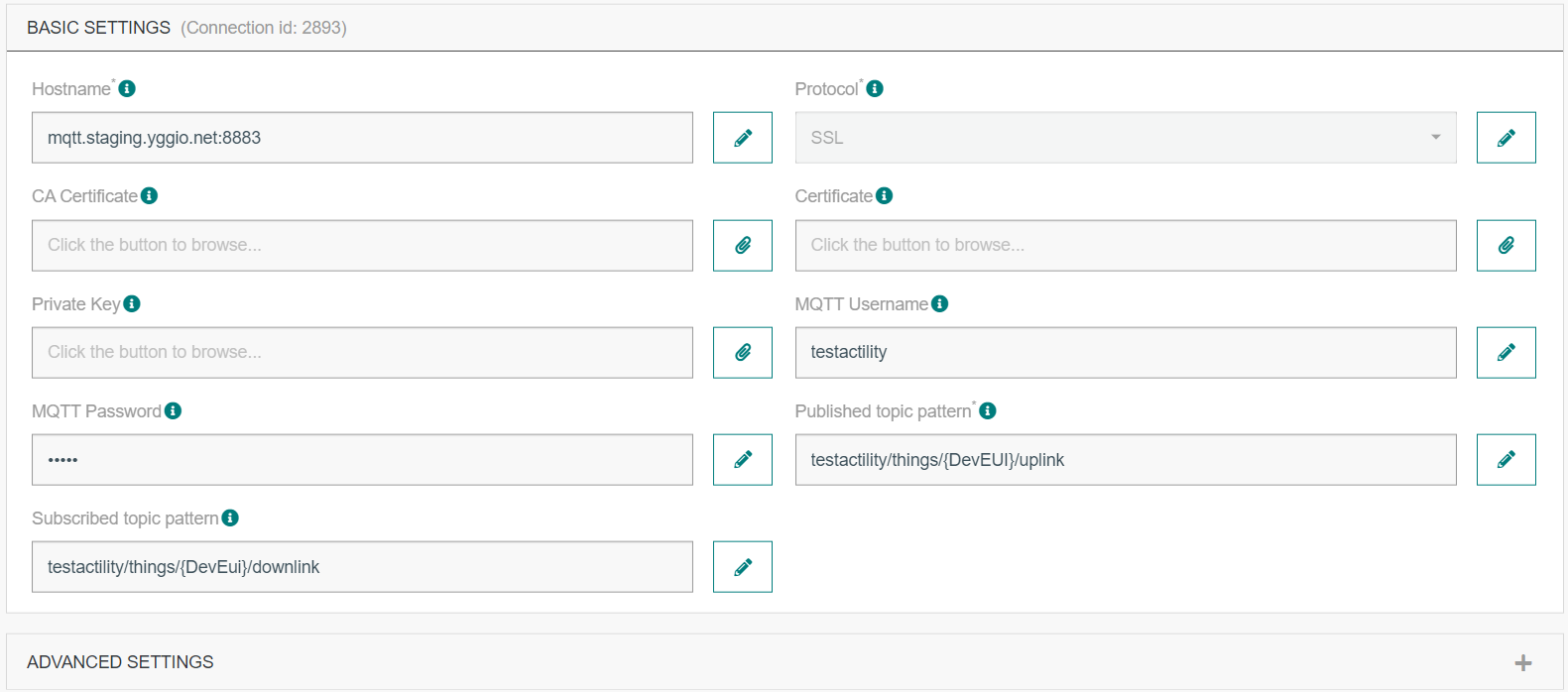Edit the Published topic pattern via pencil
Image resolution: width=1568 pixels, height=692 pixels.
click(x=1506, y=459)
